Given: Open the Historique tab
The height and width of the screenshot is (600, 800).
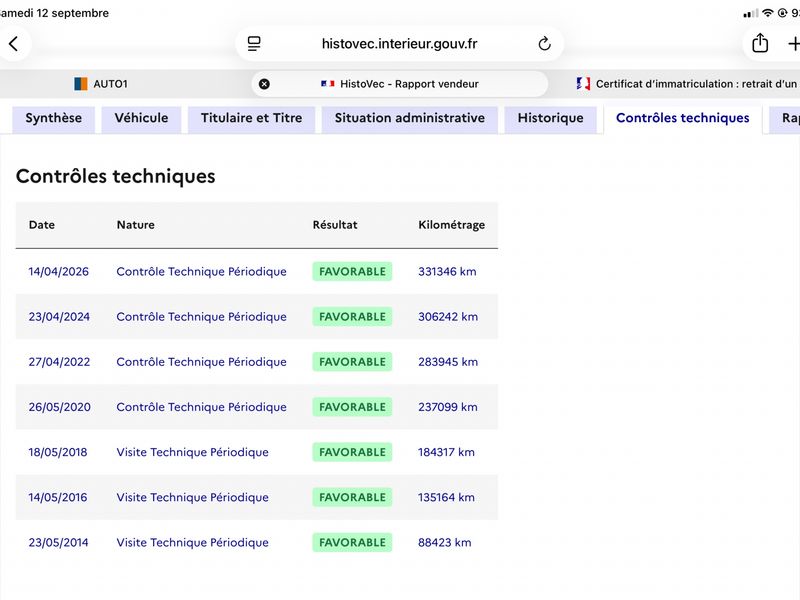Looking at the screenshot, I should click(x=551, y=118).
